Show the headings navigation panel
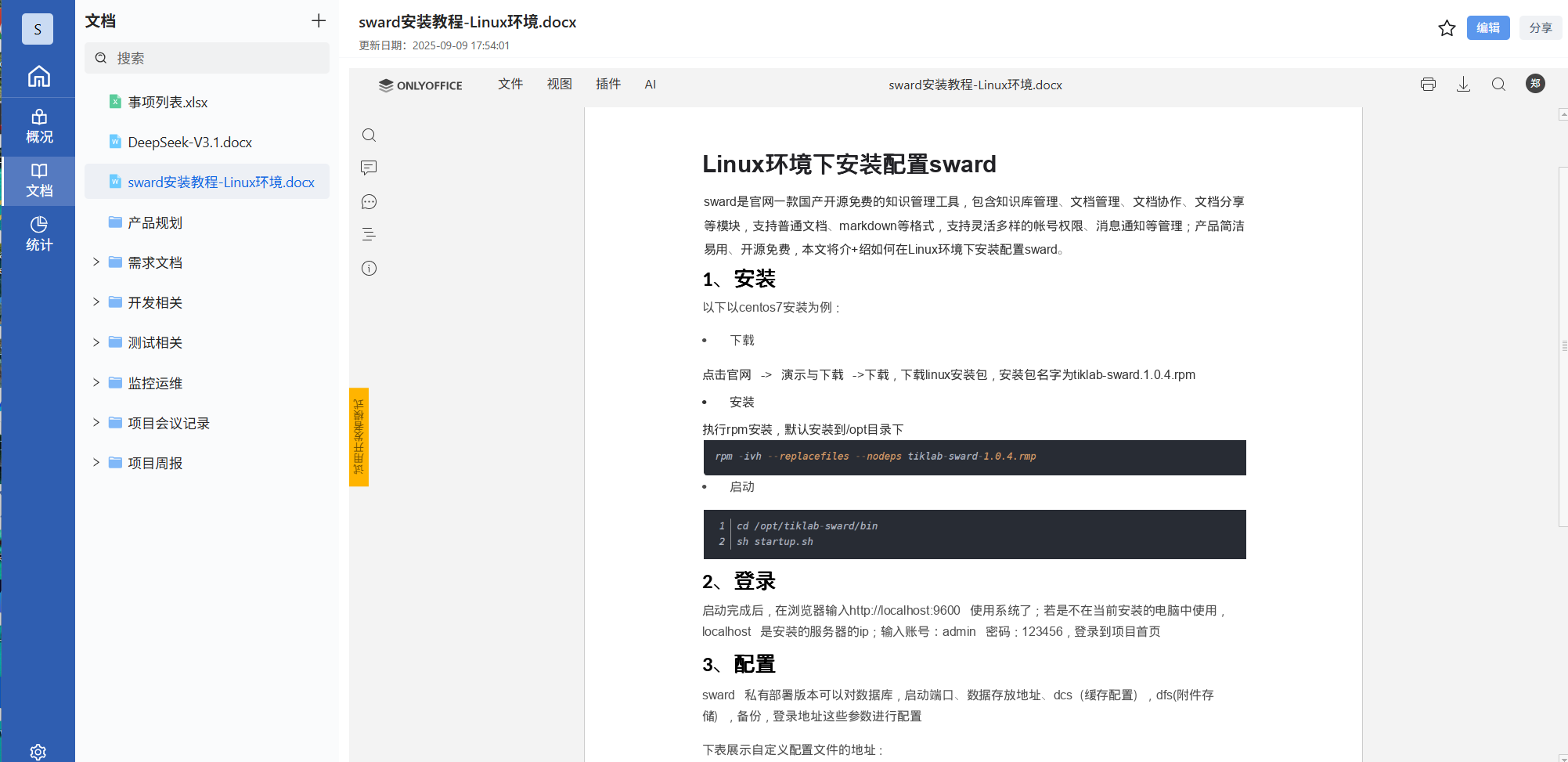 (x=369, y=234)
